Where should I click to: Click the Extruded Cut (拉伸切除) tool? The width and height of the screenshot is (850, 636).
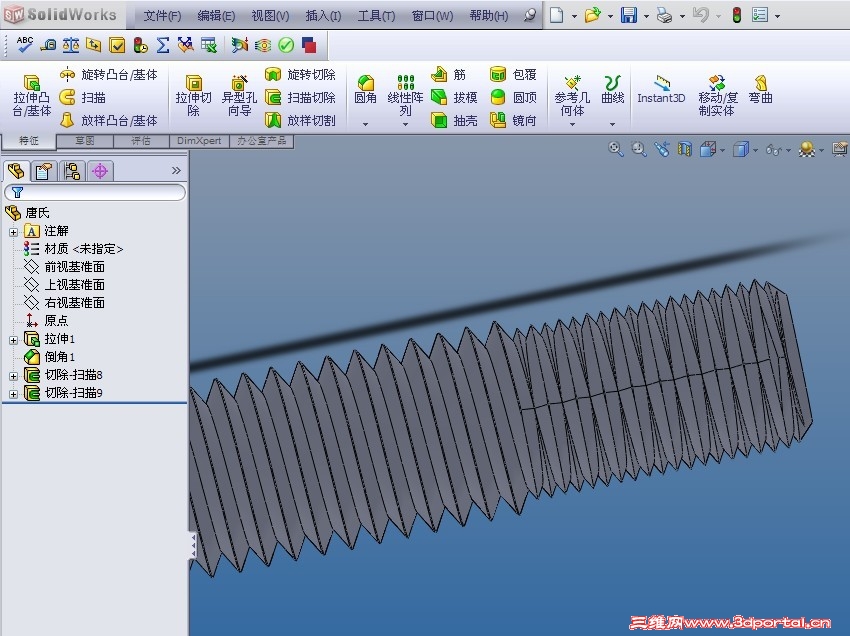[194, 96]
